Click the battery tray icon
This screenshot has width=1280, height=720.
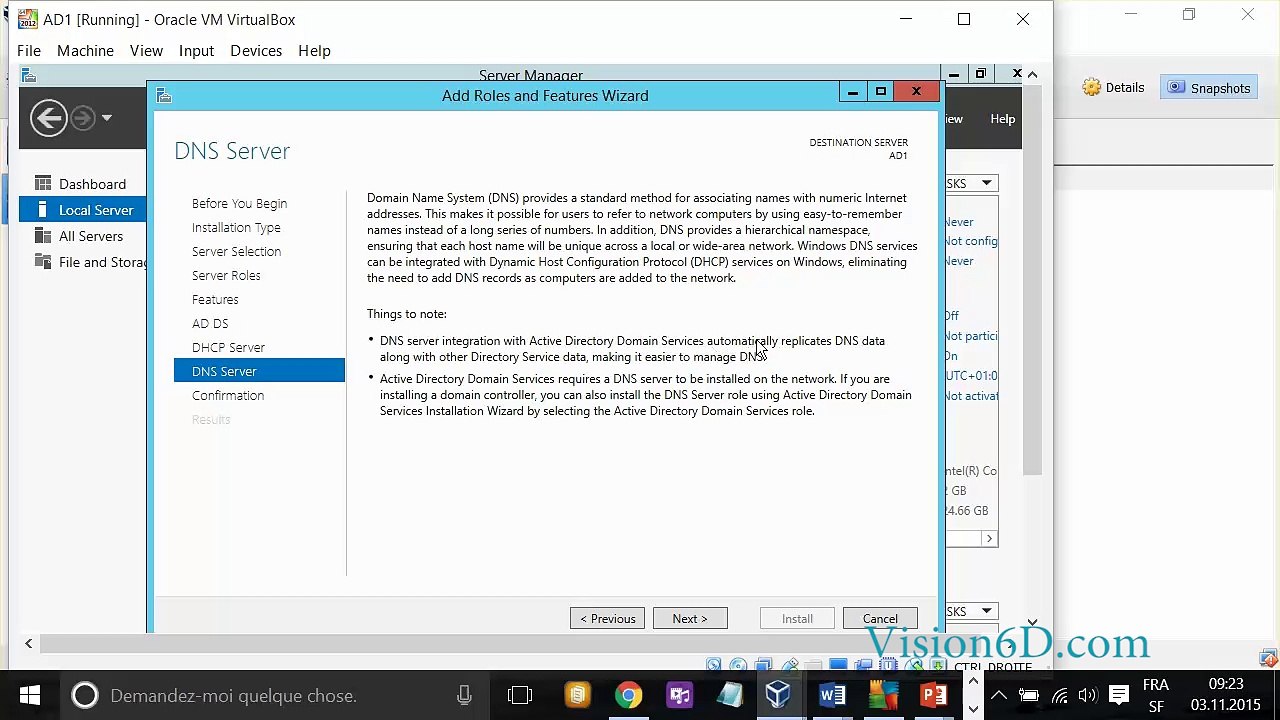(x=1029, y=696)
